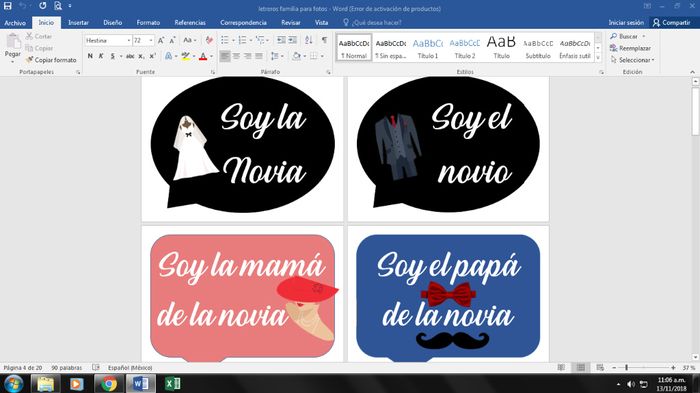This screenshot has width=700, height=393.
Task: Open the font name Hestina dropdown
Action: coord(129,40)
